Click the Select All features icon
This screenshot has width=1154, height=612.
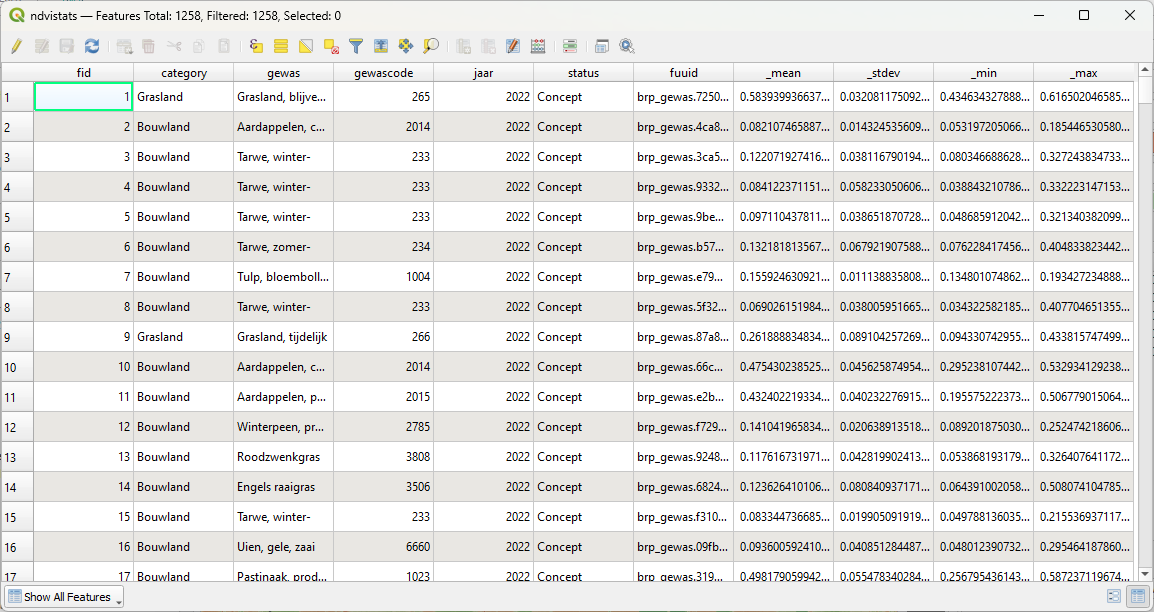(281, 46)
